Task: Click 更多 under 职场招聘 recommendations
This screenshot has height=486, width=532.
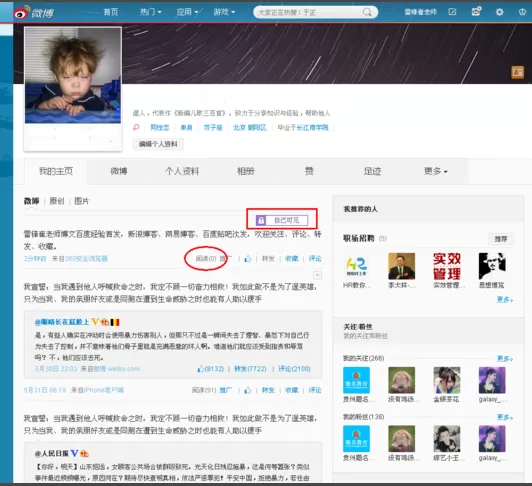Action: pyautogui.click(x=505, y=299)
